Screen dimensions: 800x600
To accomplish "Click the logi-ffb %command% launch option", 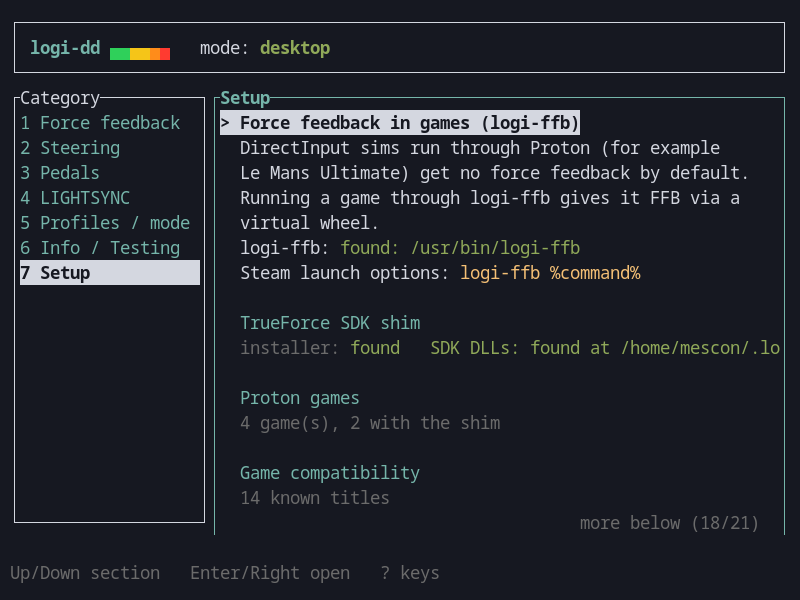I will tap(550, 273).
